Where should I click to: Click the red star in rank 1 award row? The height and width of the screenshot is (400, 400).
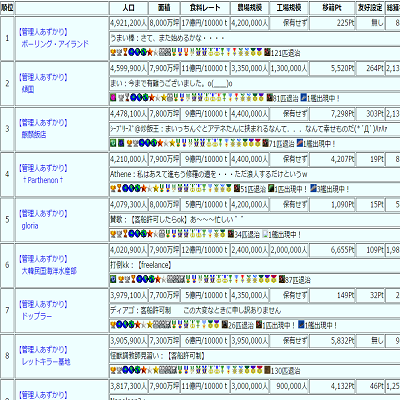point(150,53)
